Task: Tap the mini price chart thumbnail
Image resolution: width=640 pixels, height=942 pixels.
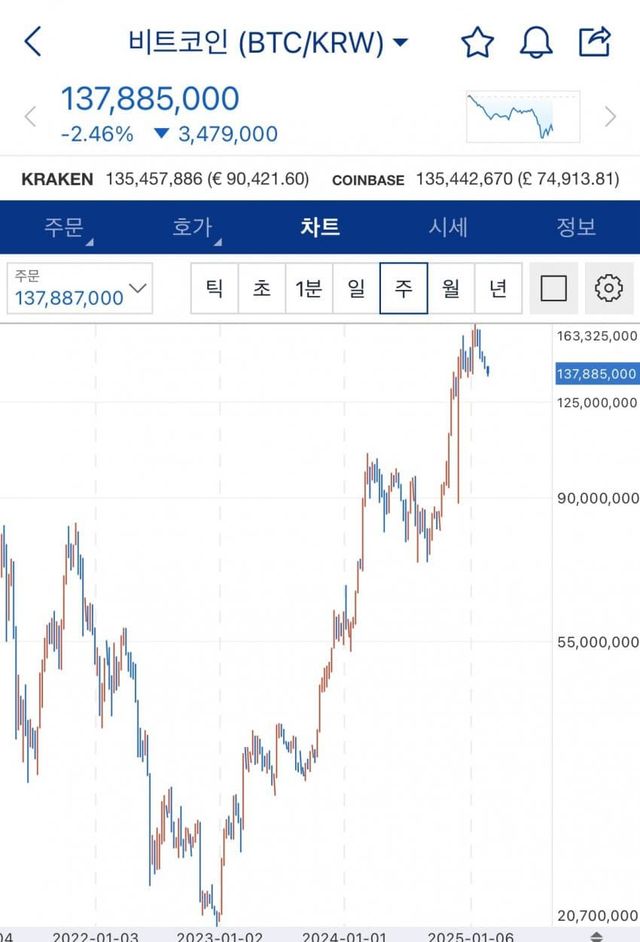Action: point(522,116)
